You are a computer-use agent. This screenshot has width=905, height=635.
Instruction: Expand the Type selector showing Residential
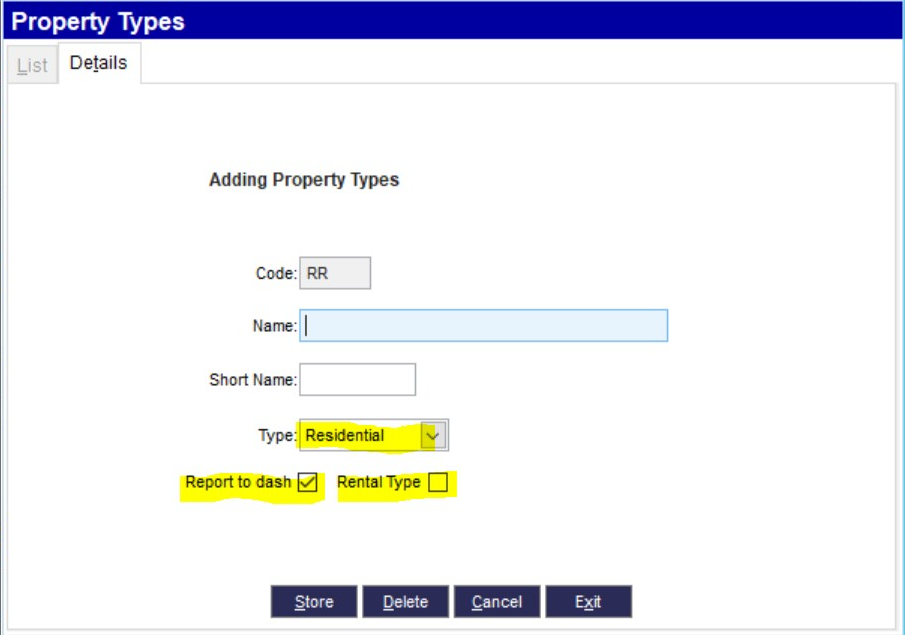[x=433, y=435]
